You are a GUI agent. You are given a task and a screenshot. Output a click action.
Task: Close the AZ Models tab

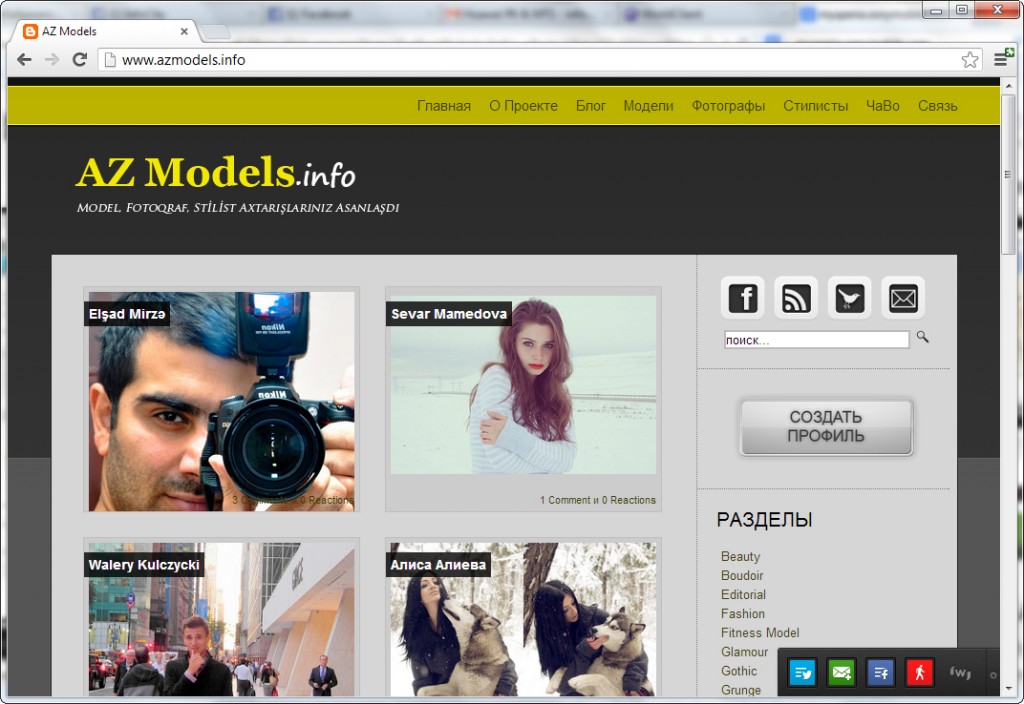(184, 31)
